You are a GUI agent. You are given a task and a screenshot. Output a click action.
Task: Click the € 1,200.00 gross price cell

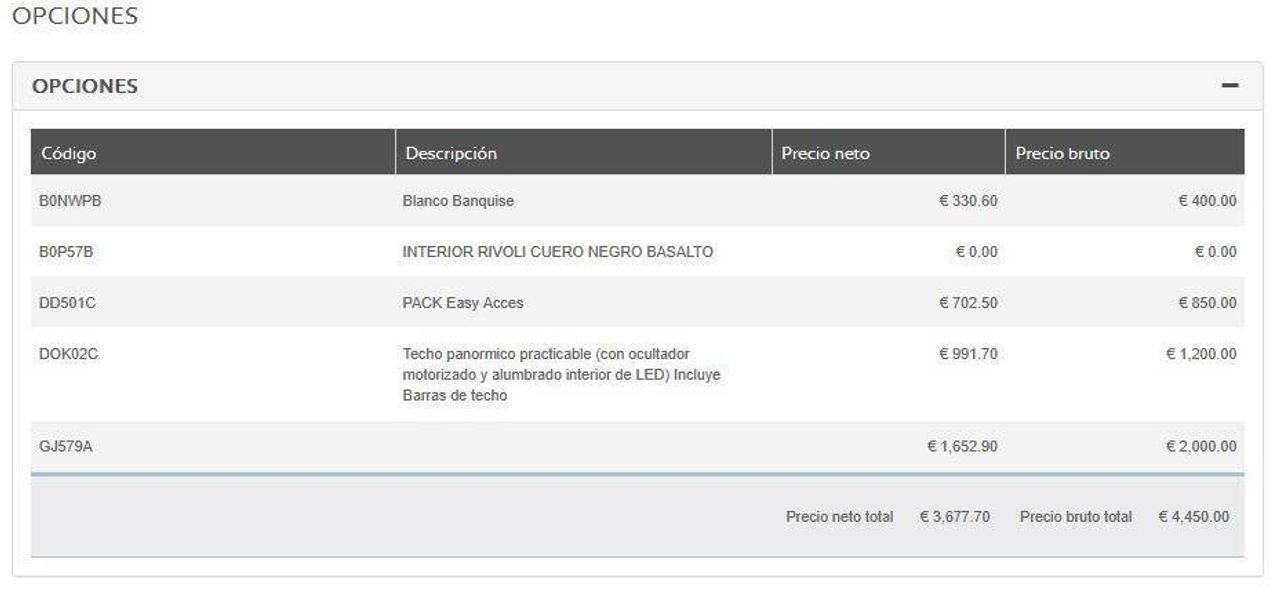1201,354
